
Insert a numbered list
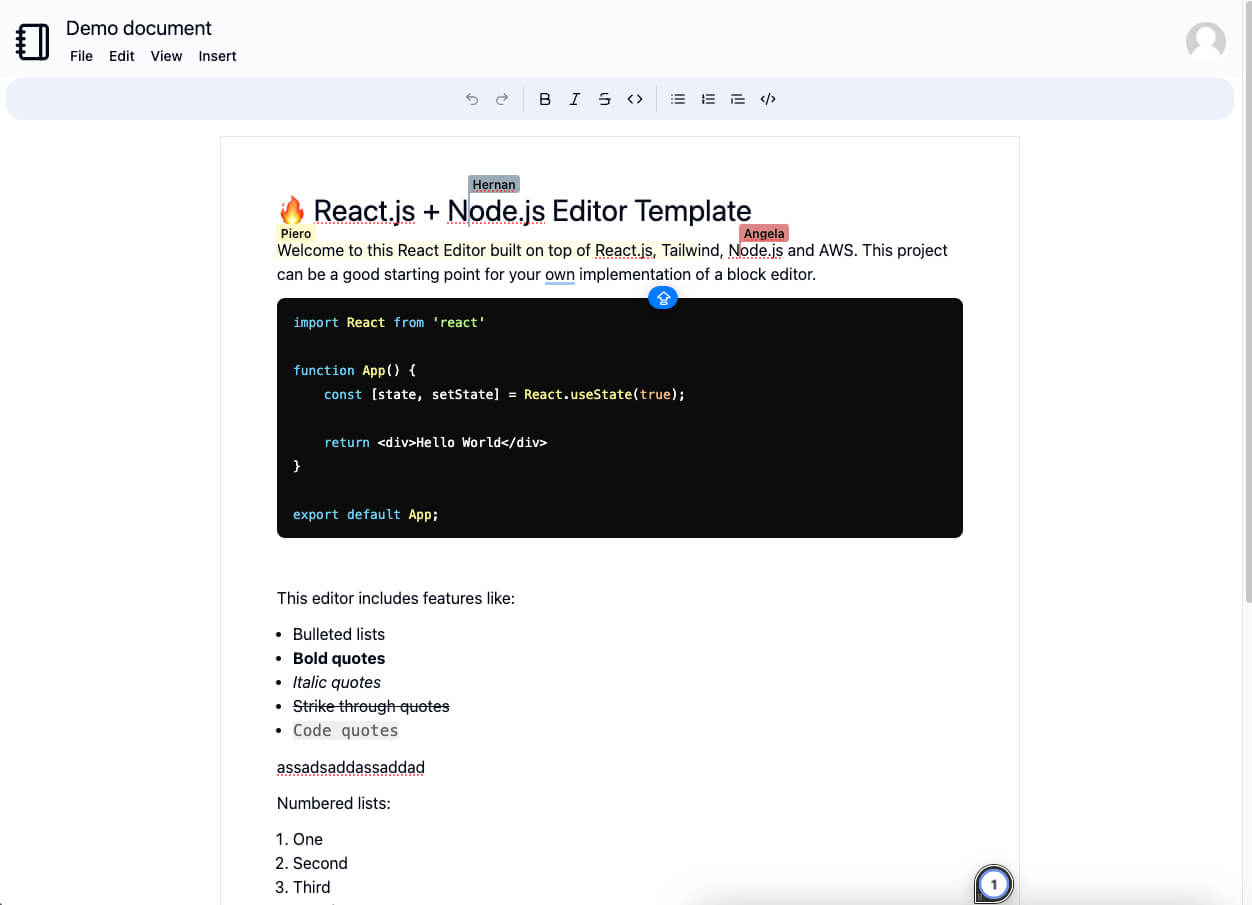(708, 99)
